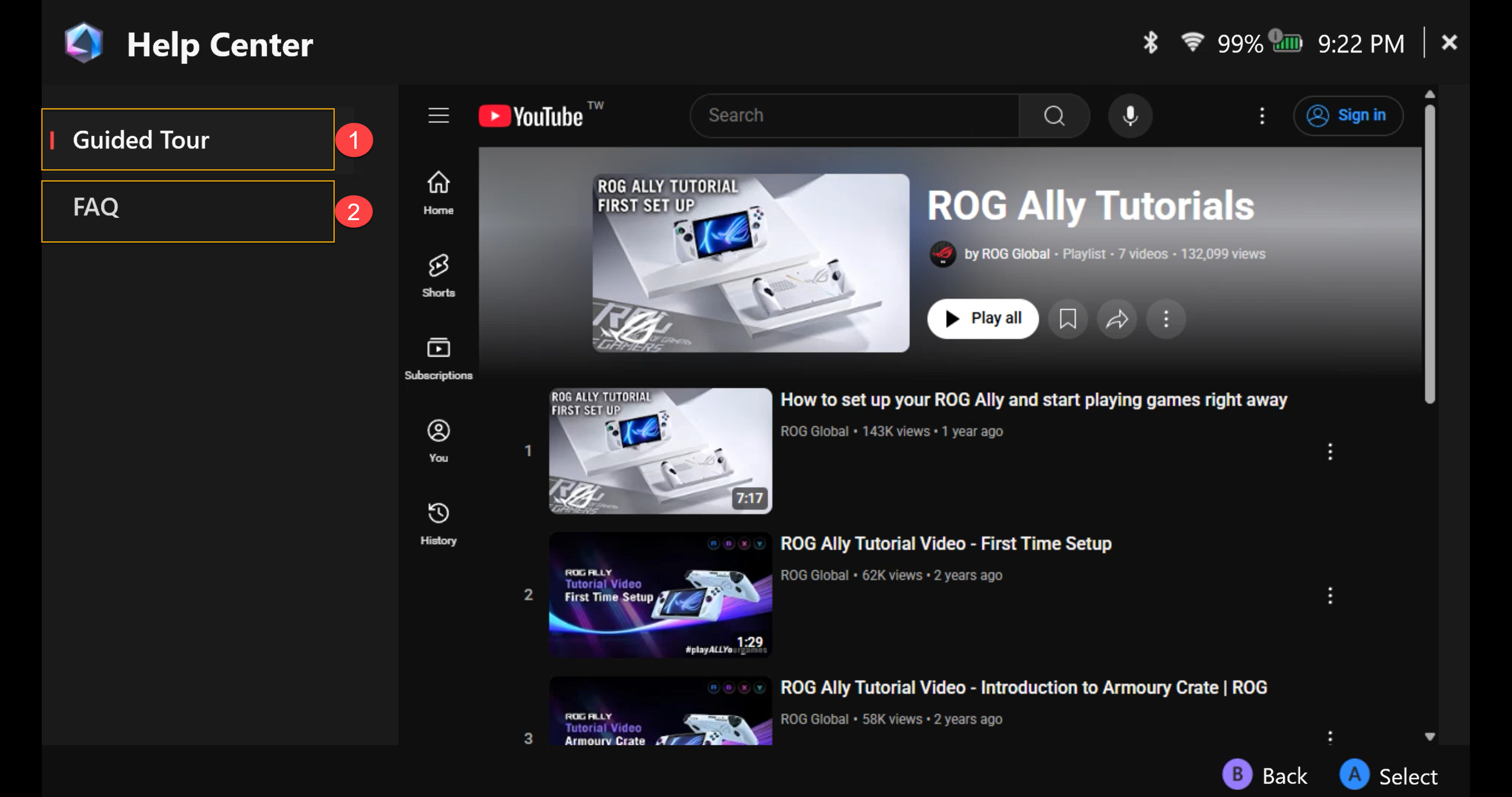Open First Time Setup video thumbnail
This screenshot has width=1512, height=797.
(660, 595)
